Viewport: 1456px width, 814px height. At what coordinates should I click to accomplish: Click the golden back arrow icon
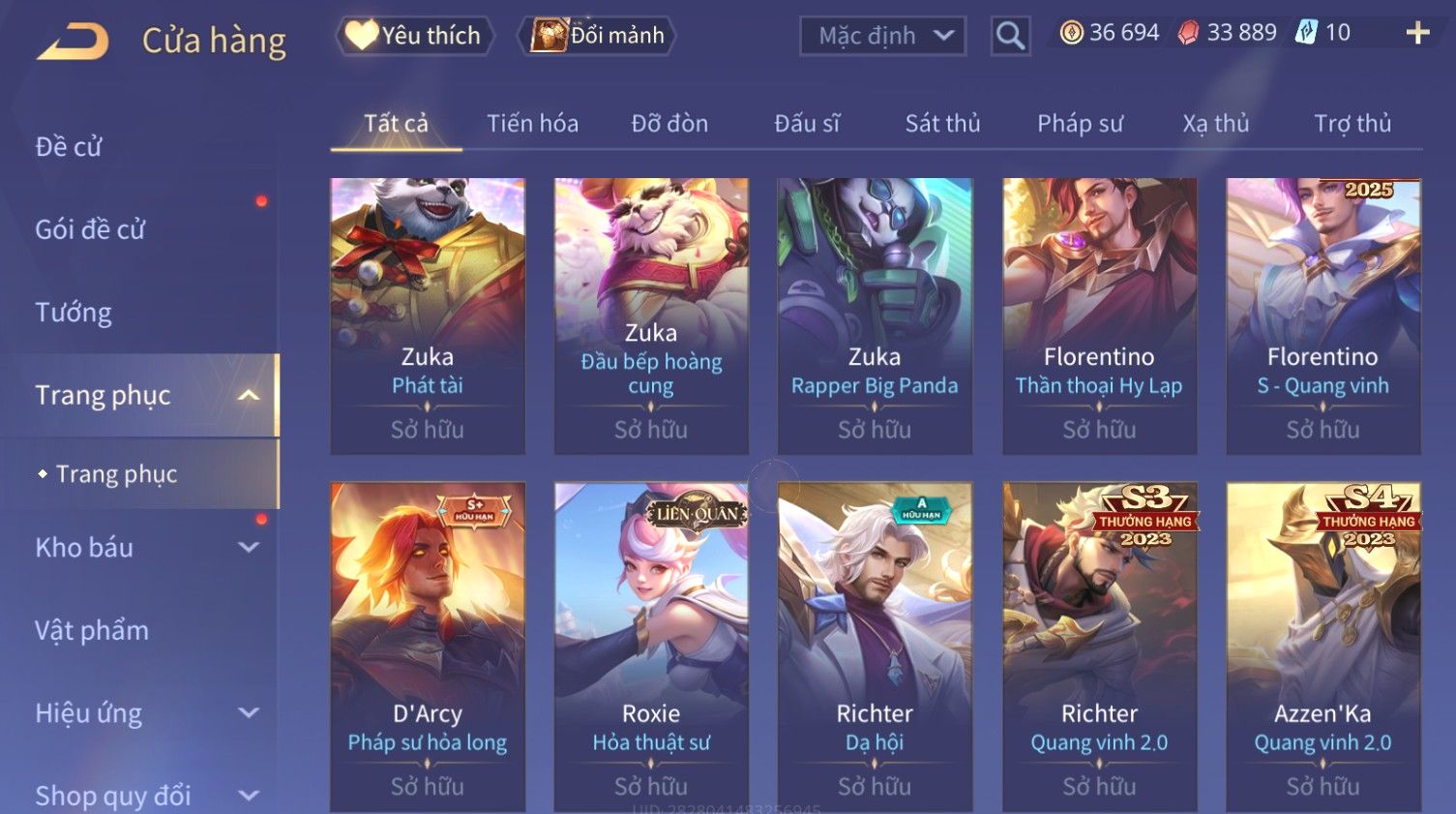click(x=73, y=42)
